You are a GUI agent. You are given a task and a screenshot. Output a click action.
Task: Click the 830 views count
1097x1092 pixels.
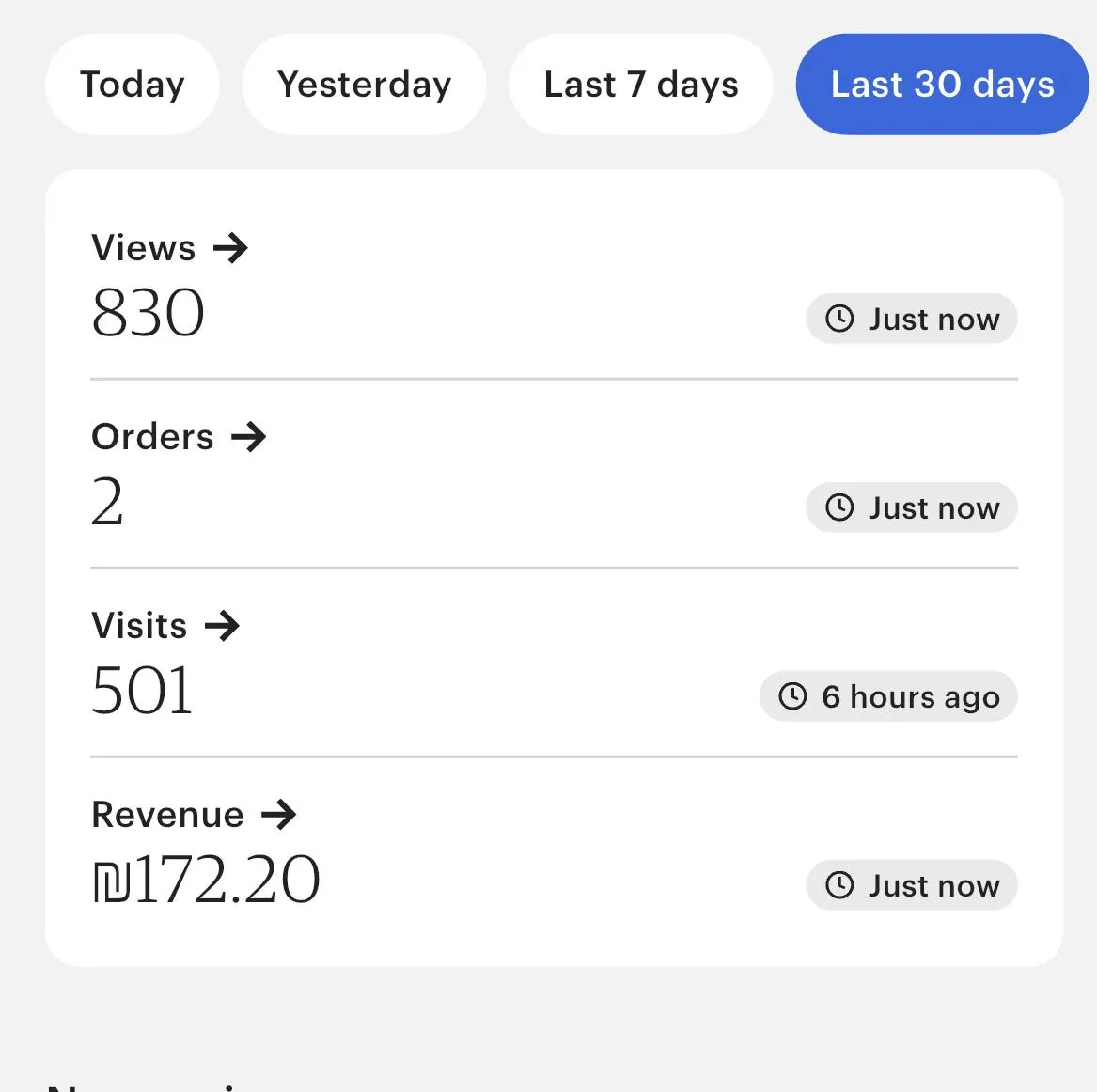coord(149,313)
